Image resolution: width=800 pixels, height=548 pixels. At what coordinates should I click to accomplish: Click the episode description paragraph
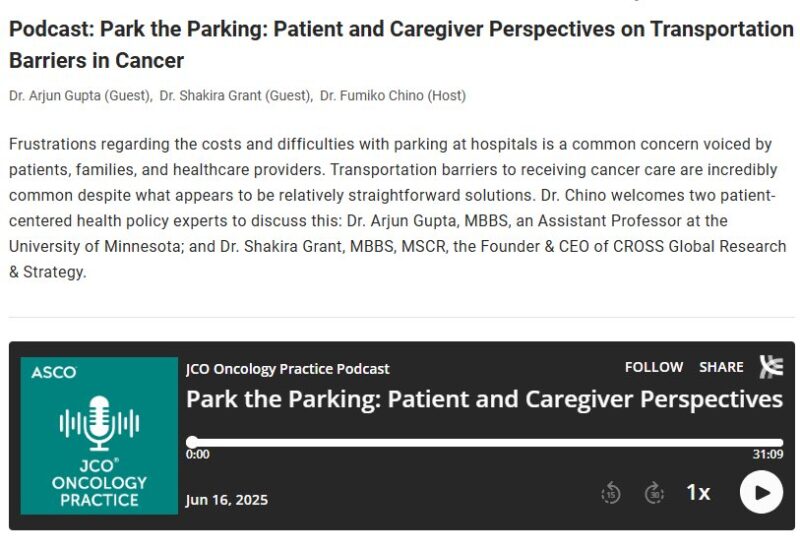tap(398, 208)
